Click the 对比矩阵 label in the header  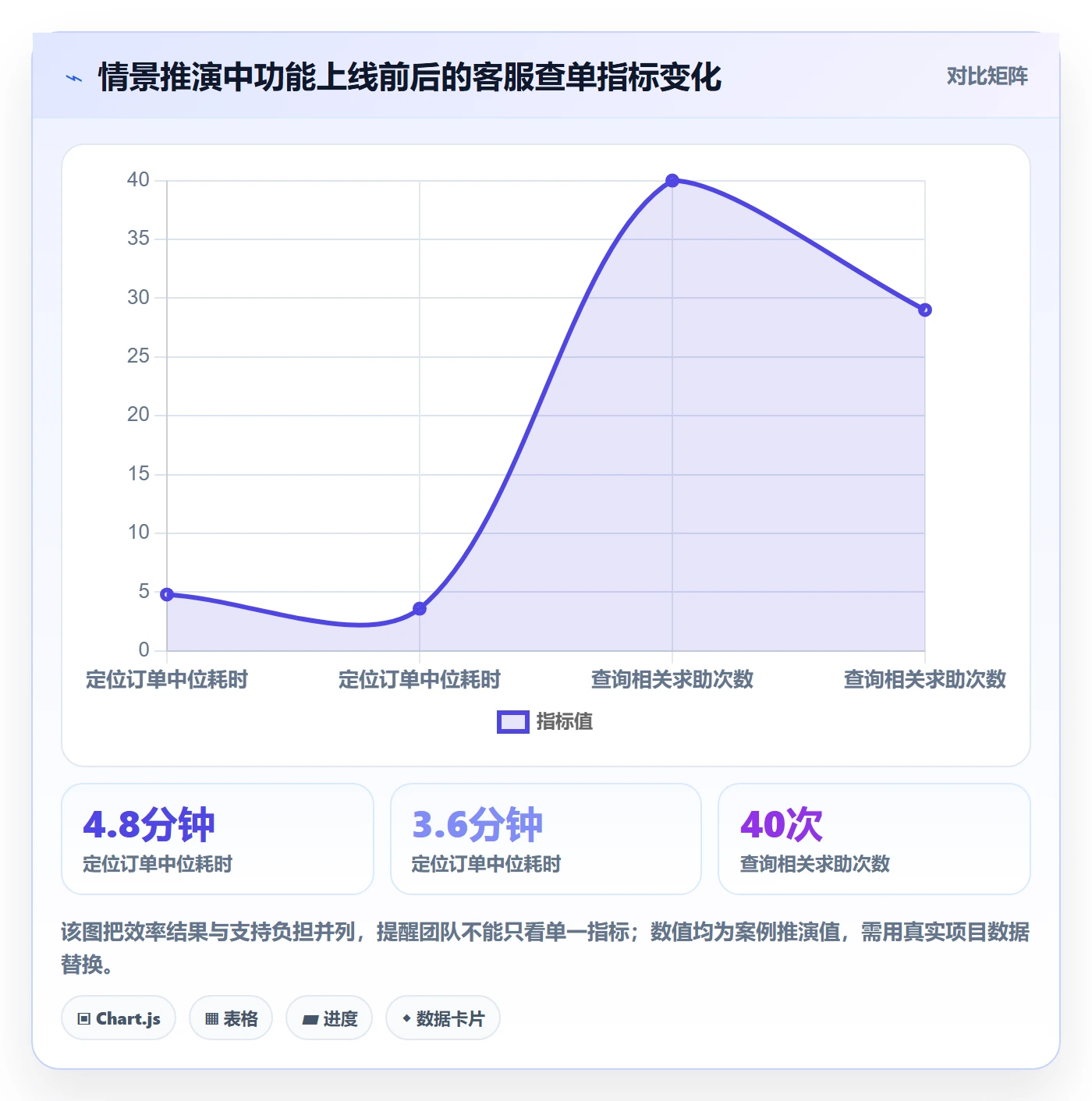click(987, 76)
